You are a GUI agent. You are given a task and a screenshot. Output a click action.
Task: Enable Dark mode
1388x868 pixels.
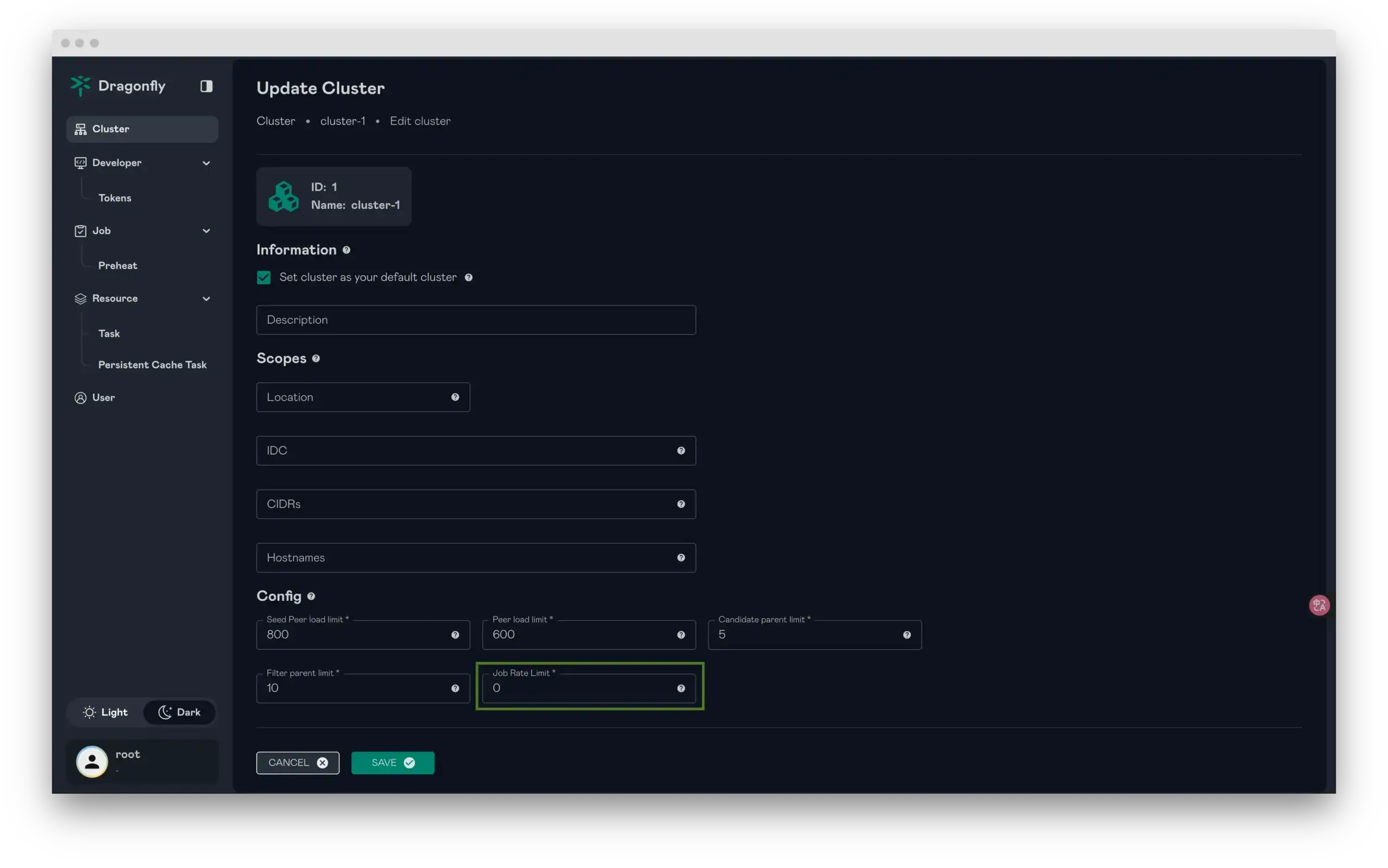click(x=179, y=712)
